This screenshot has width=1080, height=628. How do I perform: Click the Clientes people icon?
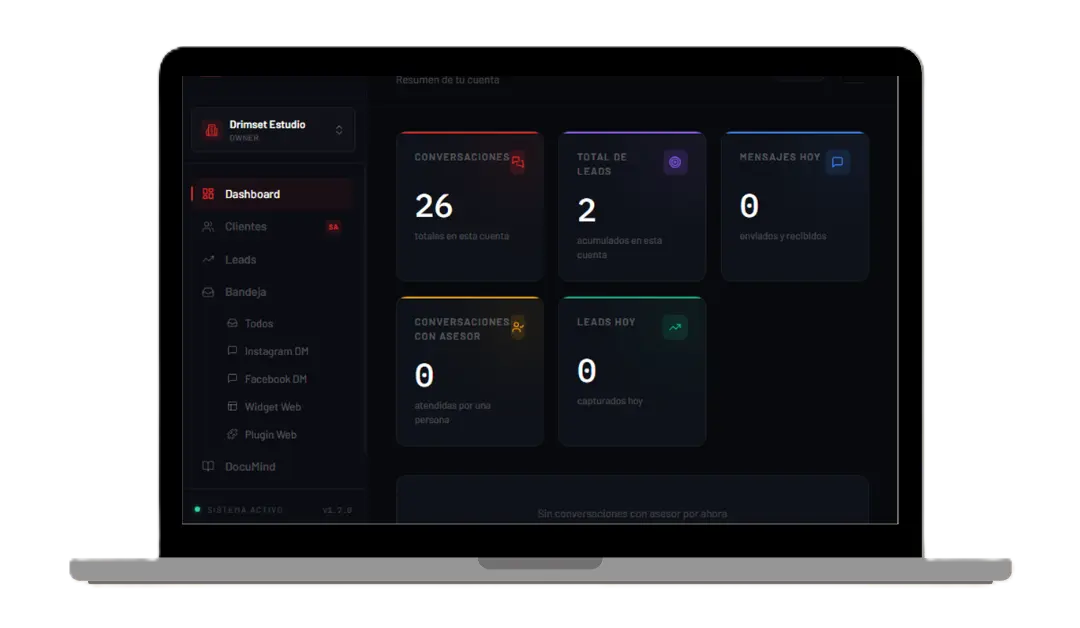[x=208, y=227]
